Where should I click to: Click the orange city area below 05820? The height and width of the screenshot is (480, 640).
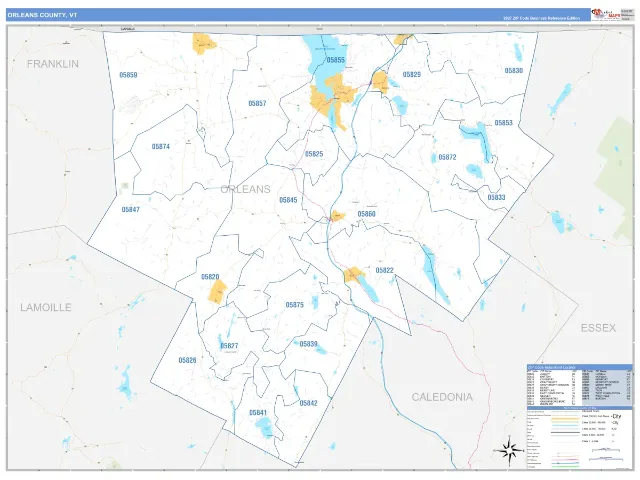pos(217,292)
